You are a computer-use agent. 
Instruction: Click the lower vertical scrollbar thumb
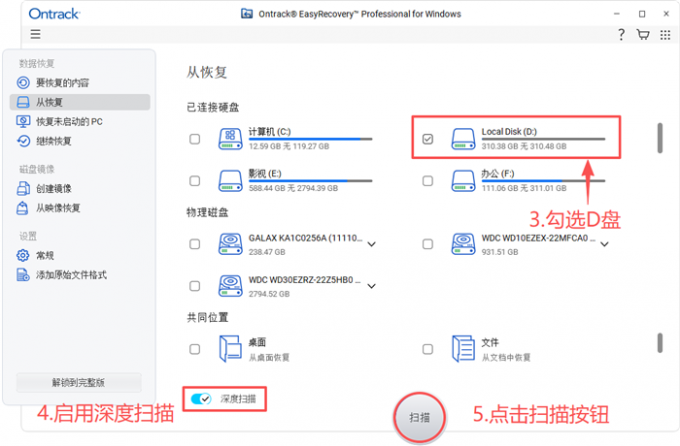(660, 343)
